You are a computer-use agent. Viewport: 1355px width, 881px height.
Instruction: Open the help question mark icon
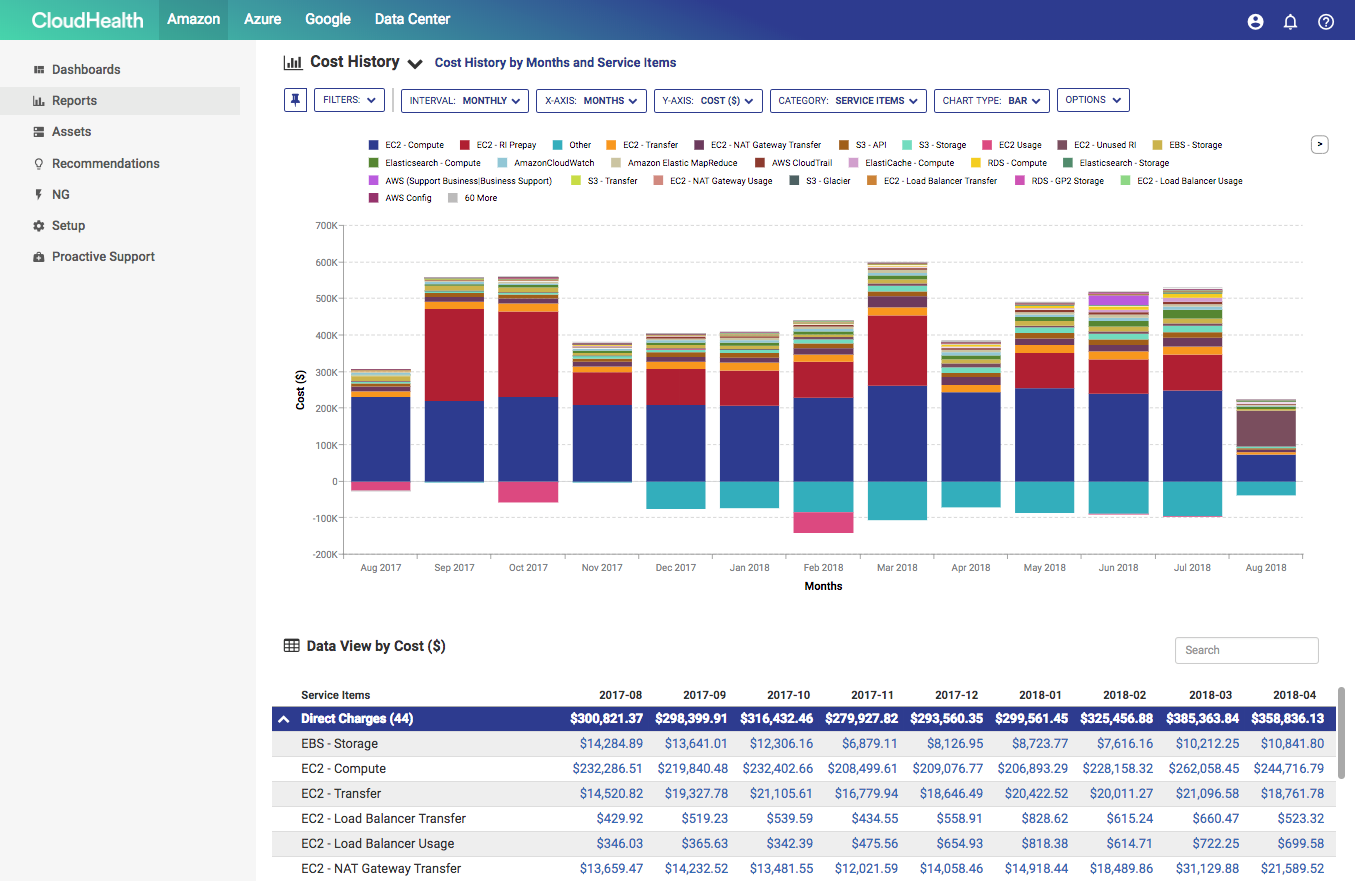point(1325,20)
